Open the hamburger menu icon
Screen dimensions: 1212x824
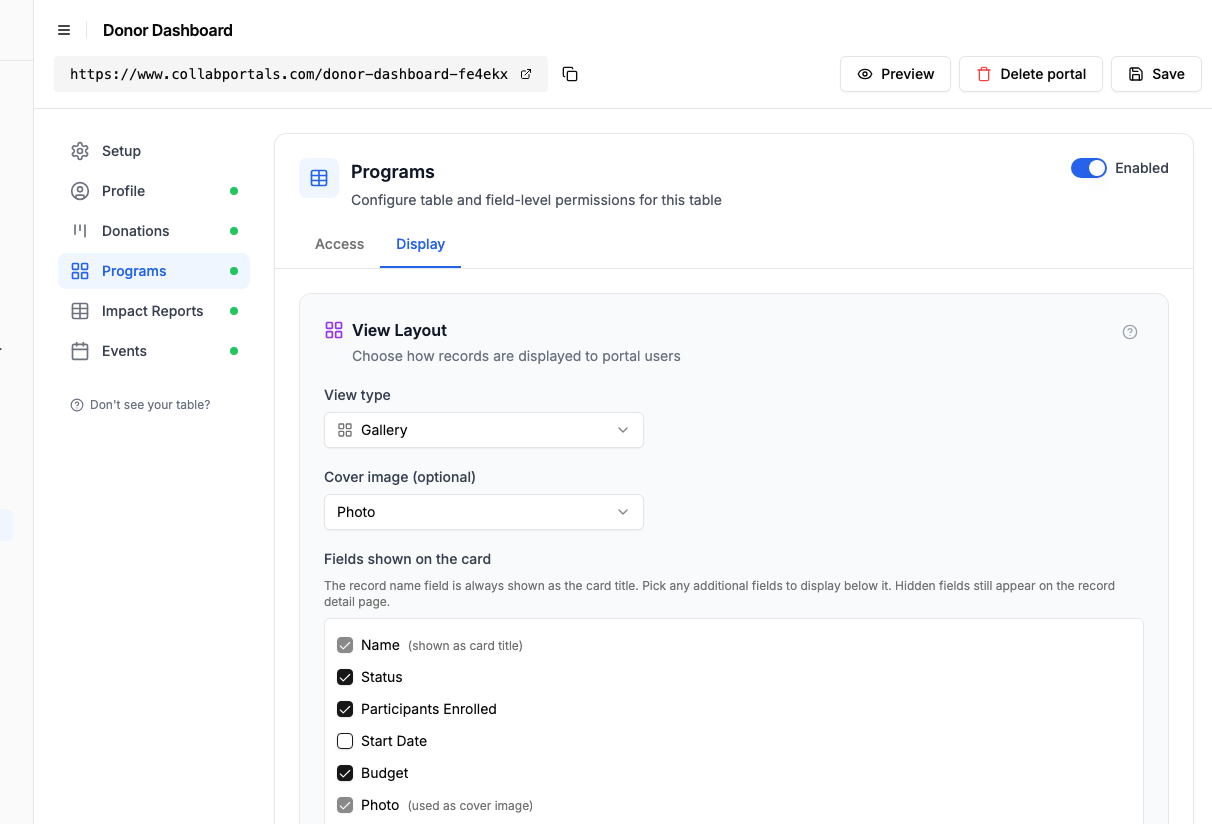click(x=64, y=30)
